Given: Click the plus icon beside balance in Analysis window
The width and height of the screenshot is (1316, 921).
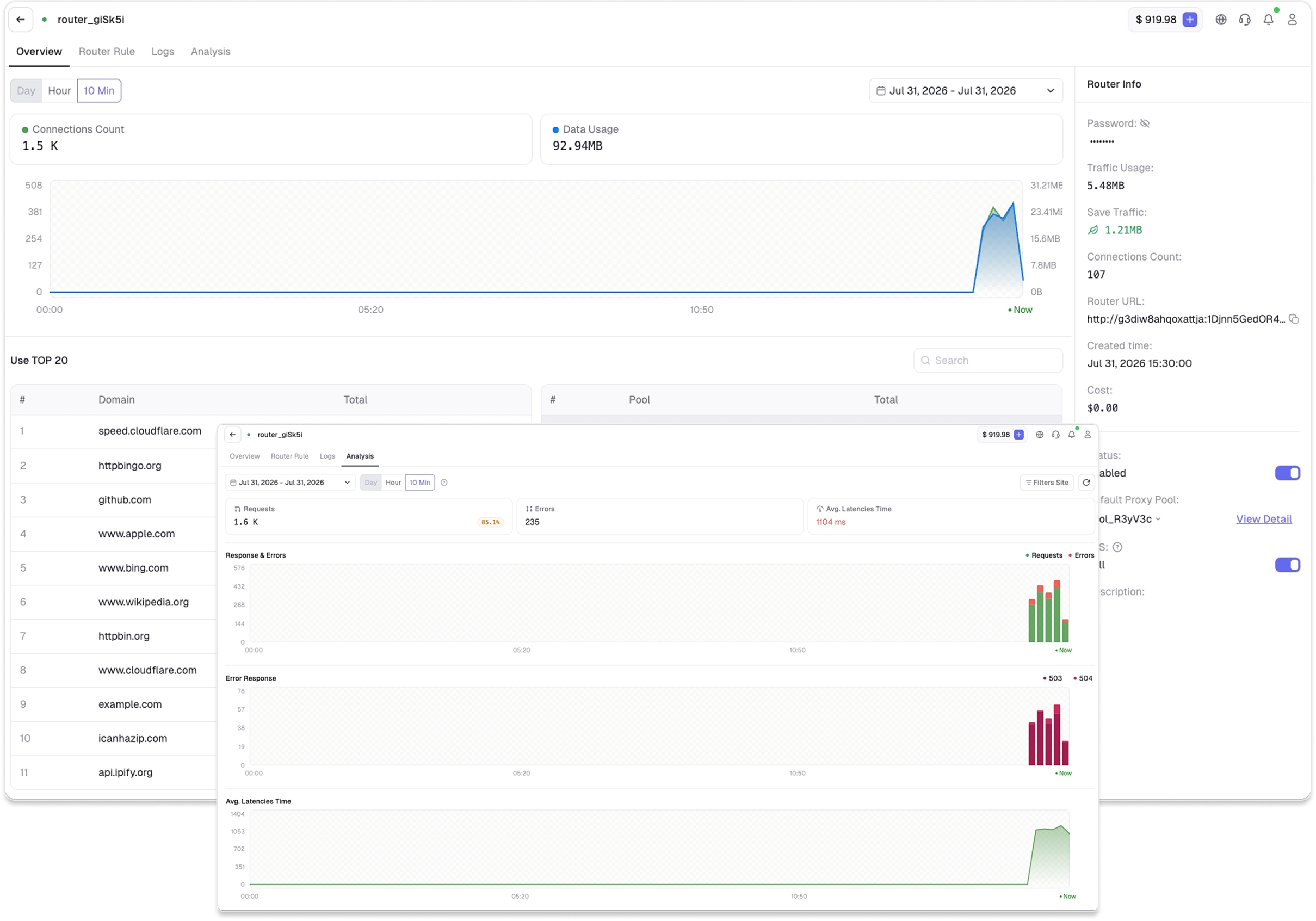Looking at the screenshot, I should (x=1018, y=435).
